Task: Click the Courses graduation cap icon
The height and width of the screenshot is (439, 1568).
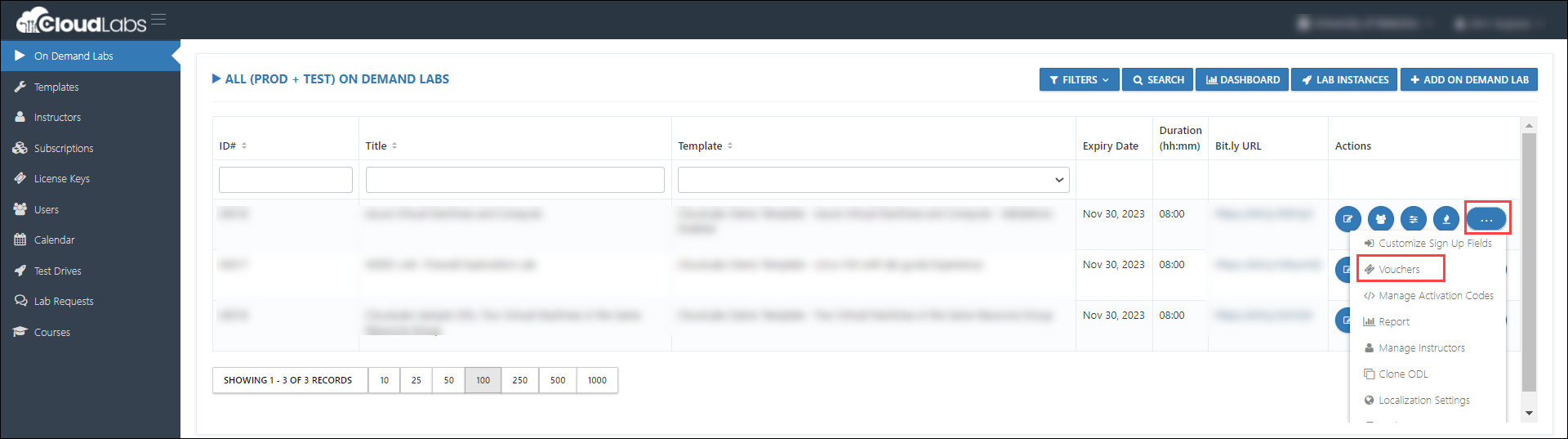Action: pos(20,332)
